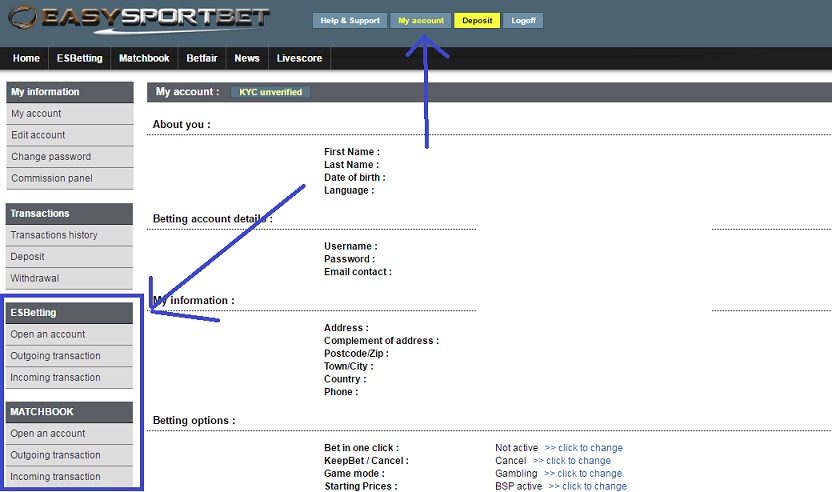Screen dimensions: 832x492
Task: Open Deposit under Transactions sidebar
Action: (69, 257)
